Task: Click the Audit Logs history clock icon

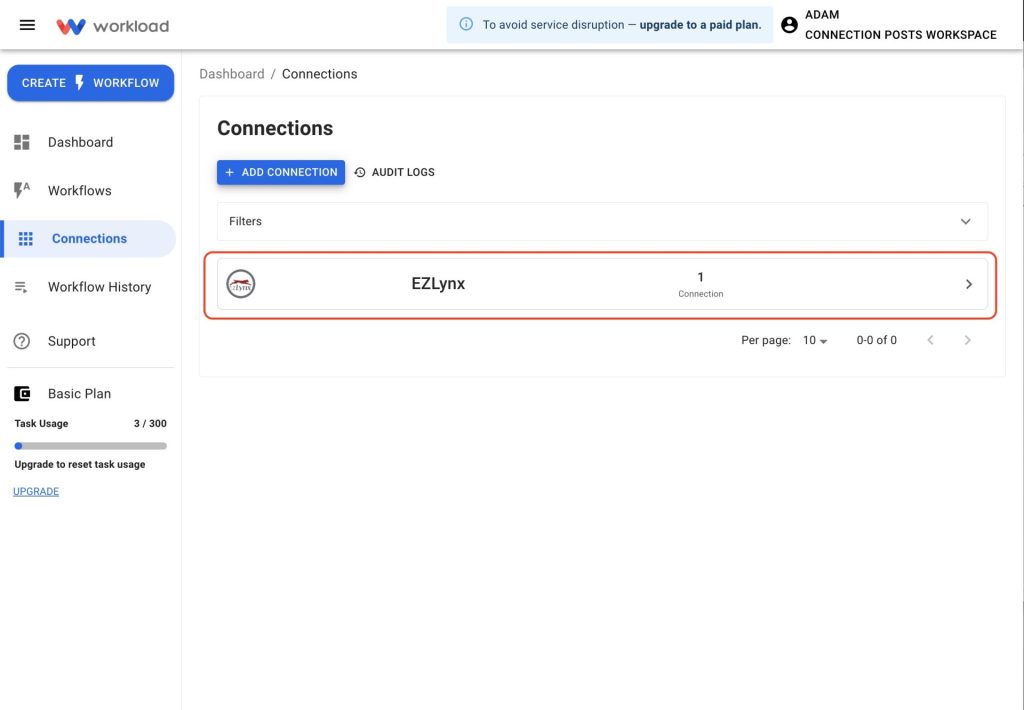Action: 359,172
